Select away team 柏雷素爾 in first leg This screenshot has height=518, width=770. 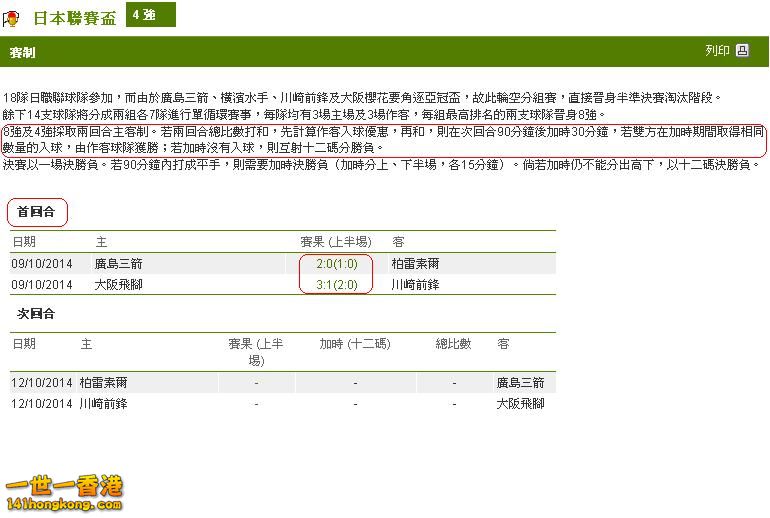click(x=415, y=264)
